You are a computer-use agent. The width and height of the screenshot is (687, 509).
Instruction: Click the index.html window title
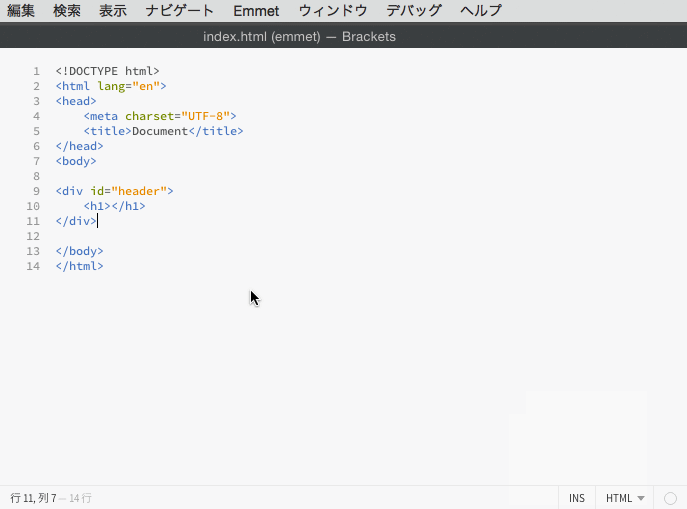[299, 36]
